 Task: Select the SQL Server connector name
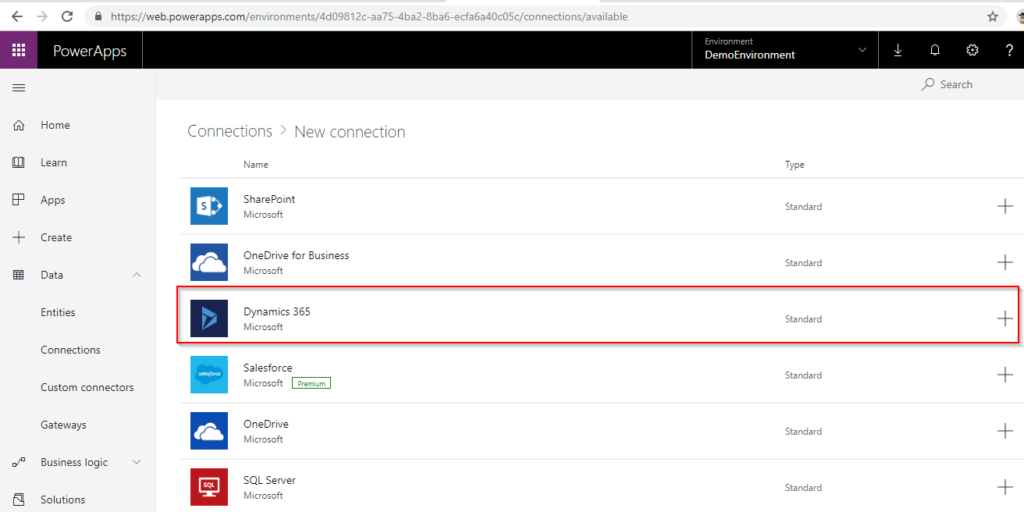click(x=270, y=481)
